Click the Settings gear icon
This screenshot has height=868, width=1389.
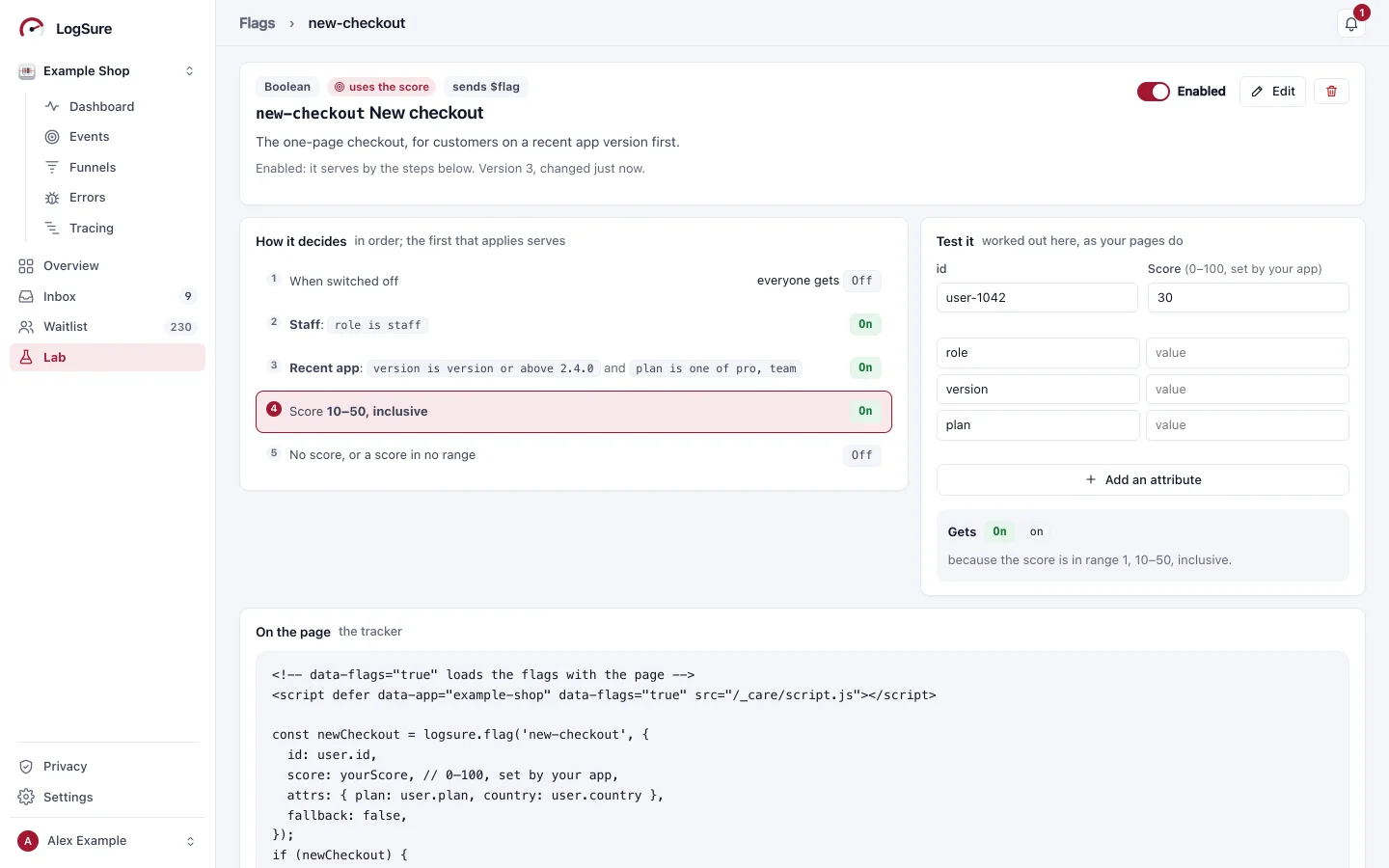pyautogui.click(x=26, y=797)
